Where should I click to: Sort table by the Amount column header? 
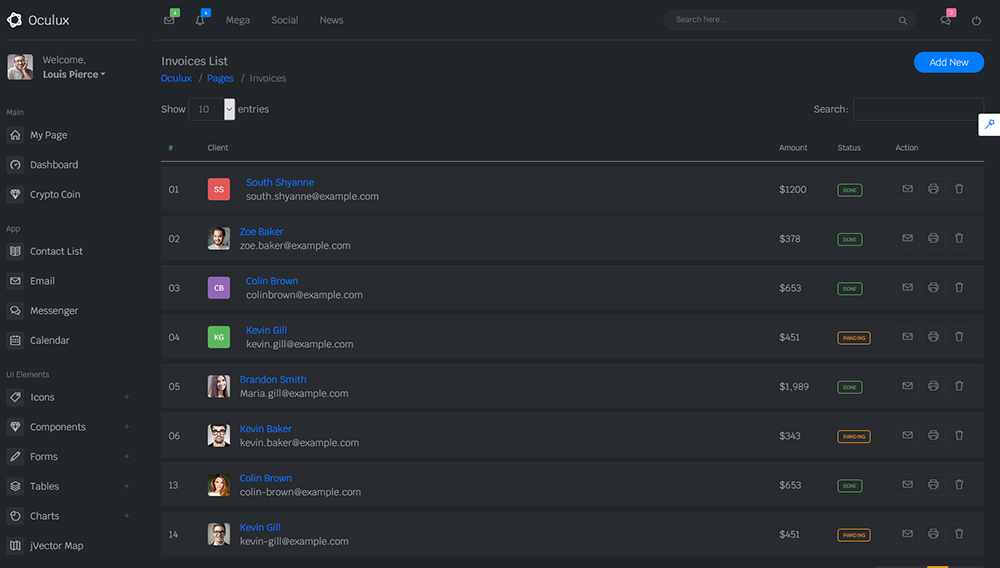point(793,148)
